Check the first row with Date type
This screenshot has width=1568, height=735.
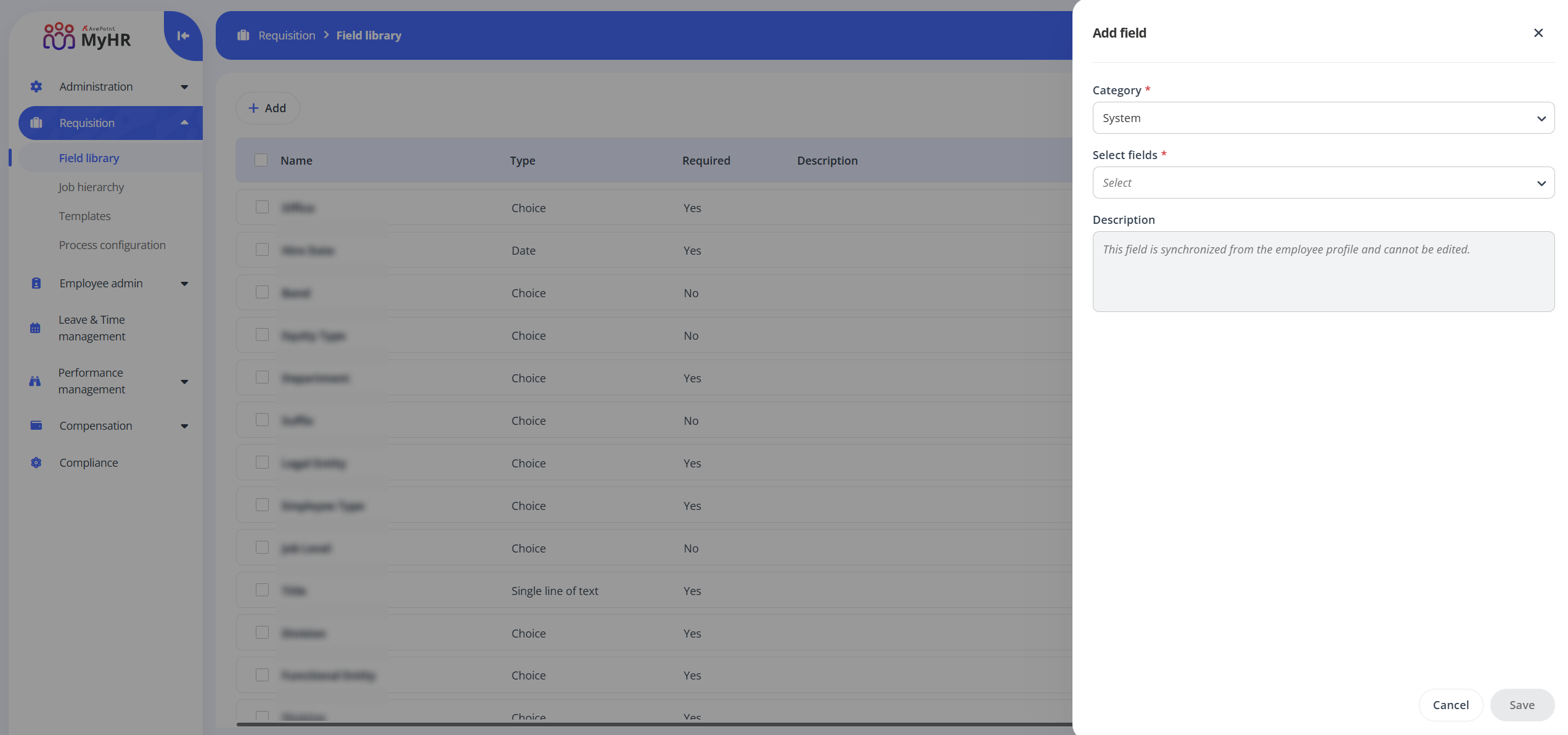(263, 250)
